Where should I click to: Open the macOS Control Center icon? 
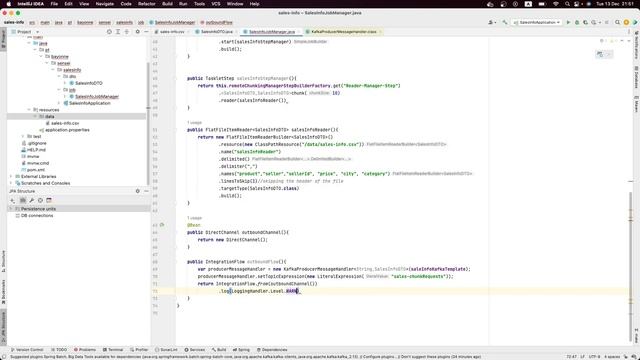tap(577, 4)
